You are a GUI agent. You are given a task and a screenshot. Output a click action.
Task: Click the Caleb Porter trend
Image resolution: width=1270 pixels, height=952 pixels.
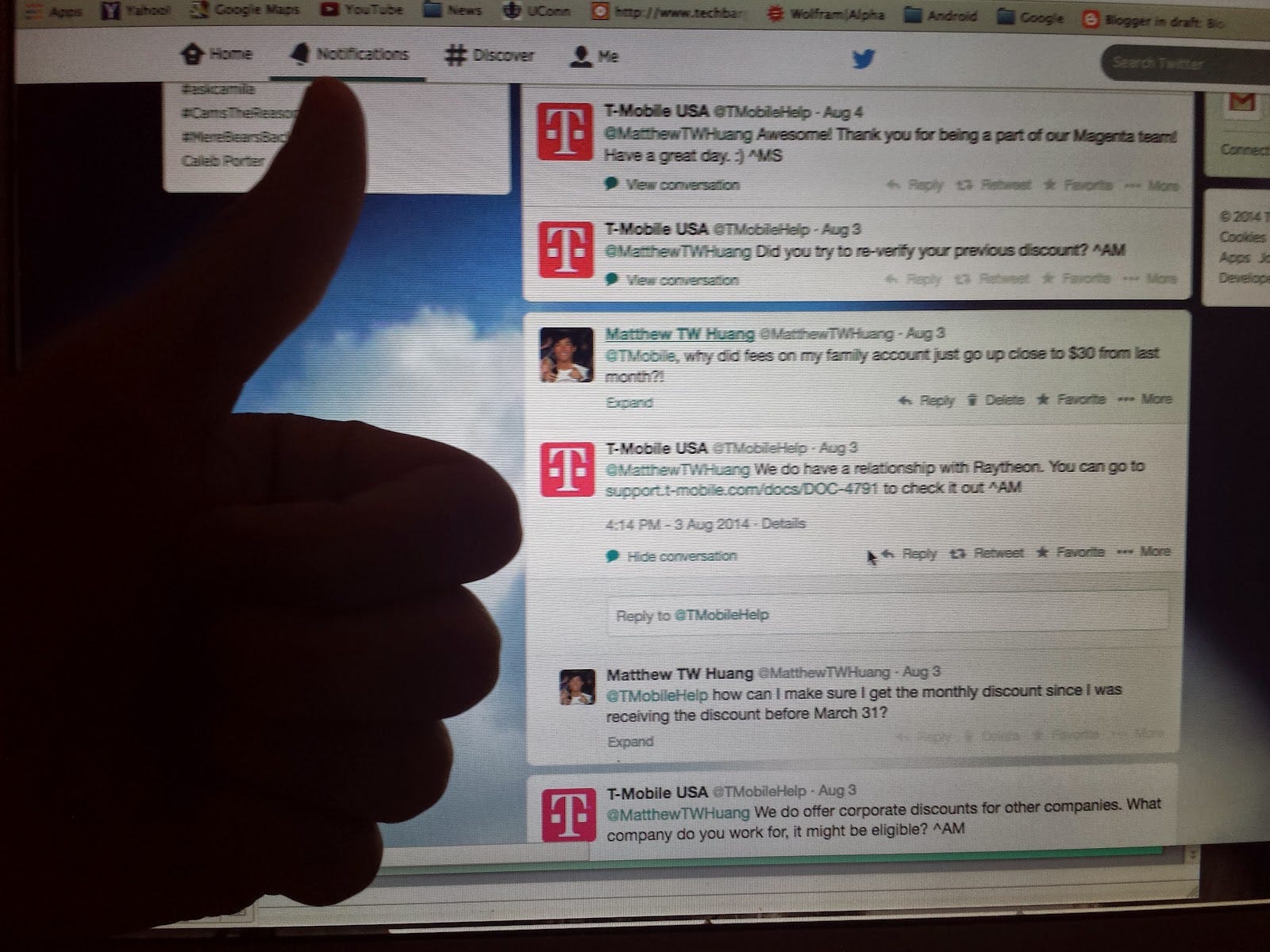pyautogui.click(x=222, y=161)
